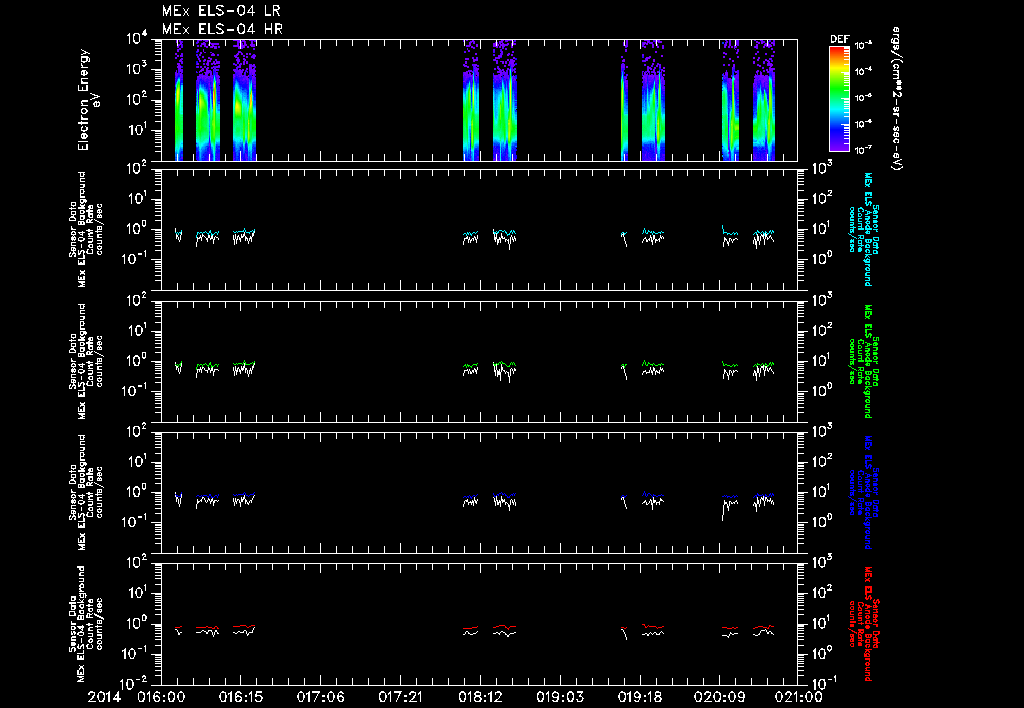Click the 10^-7 bottom tick of the colorbar
This screenshot has width=1024, height=708.
click(x=864, y=150)
